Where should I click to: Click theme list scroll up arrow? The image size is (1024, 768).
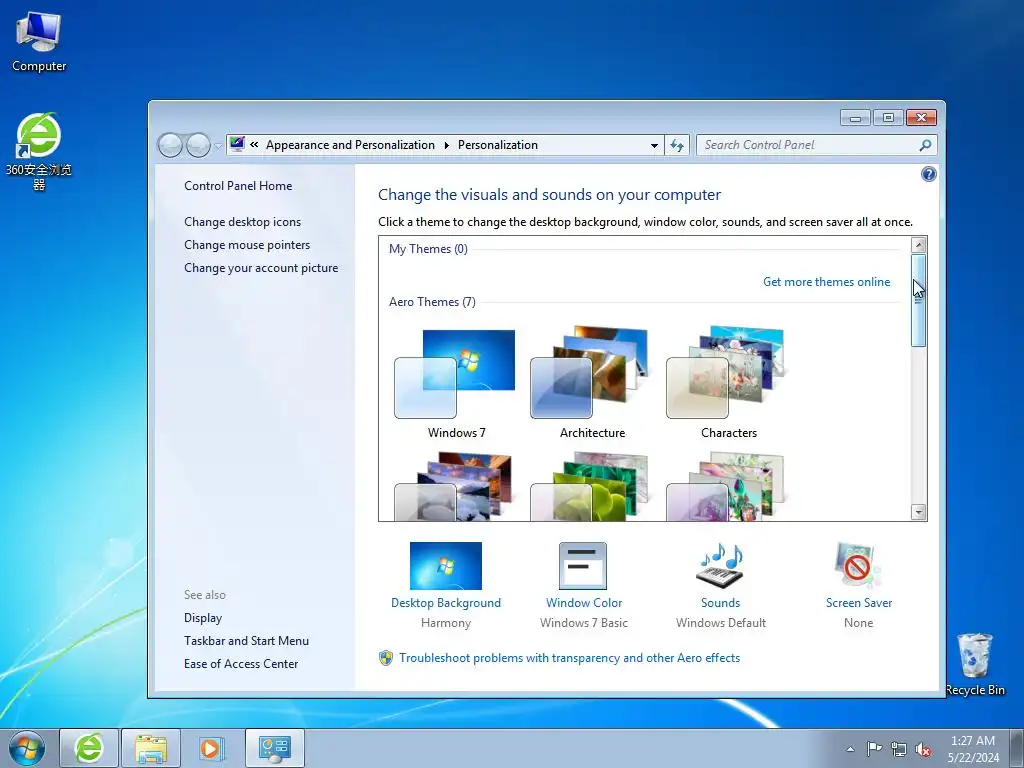pos(918,246)
